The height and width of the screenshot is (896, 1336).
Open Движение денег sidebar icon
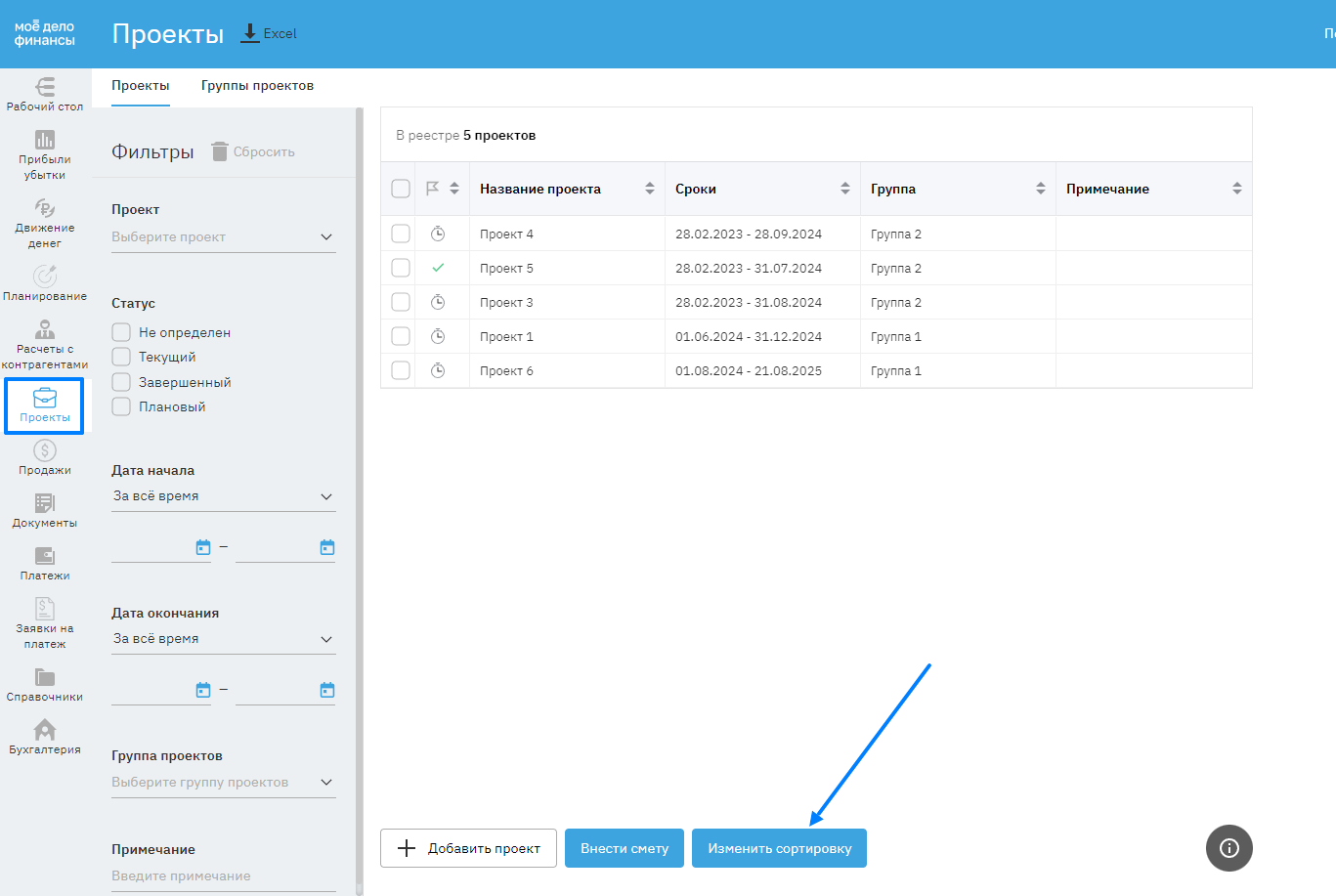point(45,223)
